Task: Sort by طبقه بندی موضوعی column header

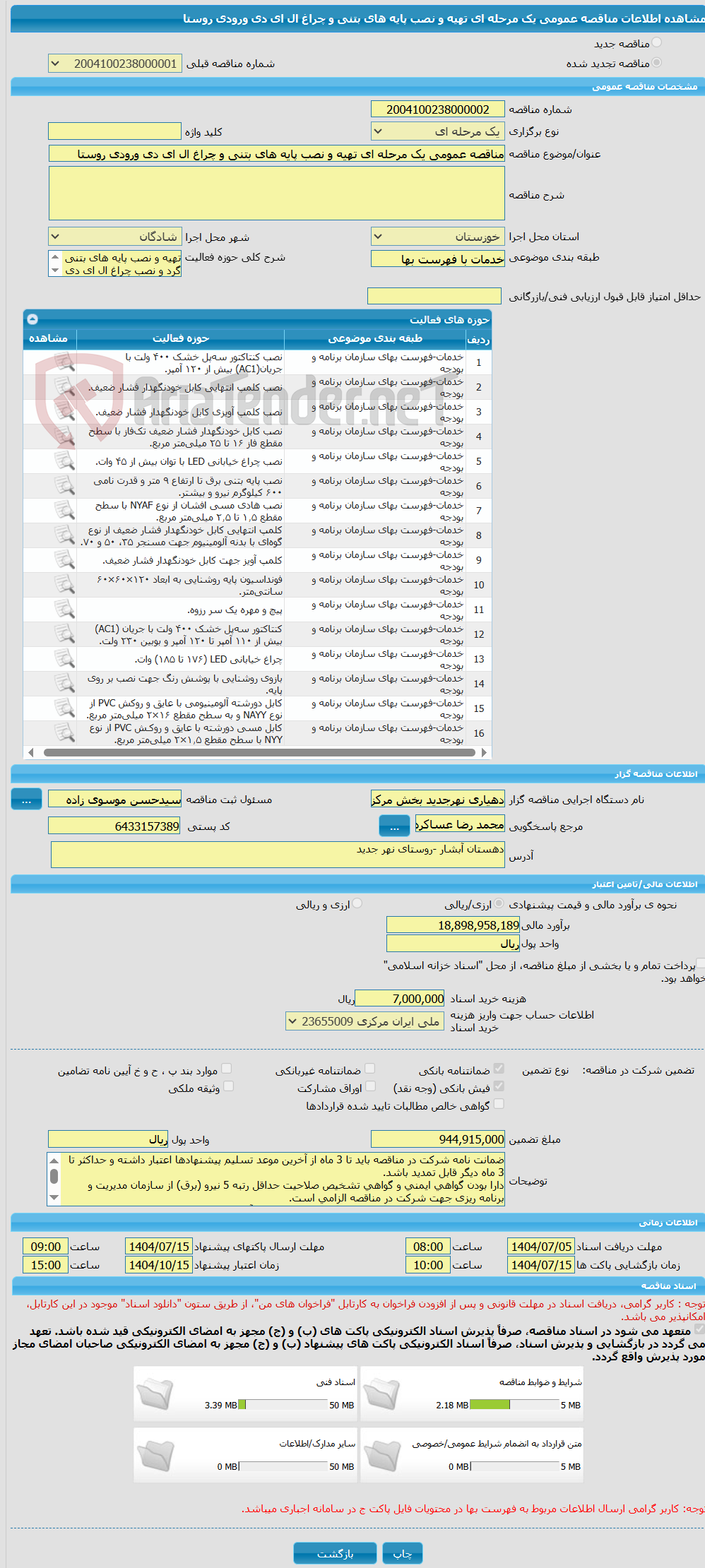Action: pyautogui.click(x=375, y=338)
